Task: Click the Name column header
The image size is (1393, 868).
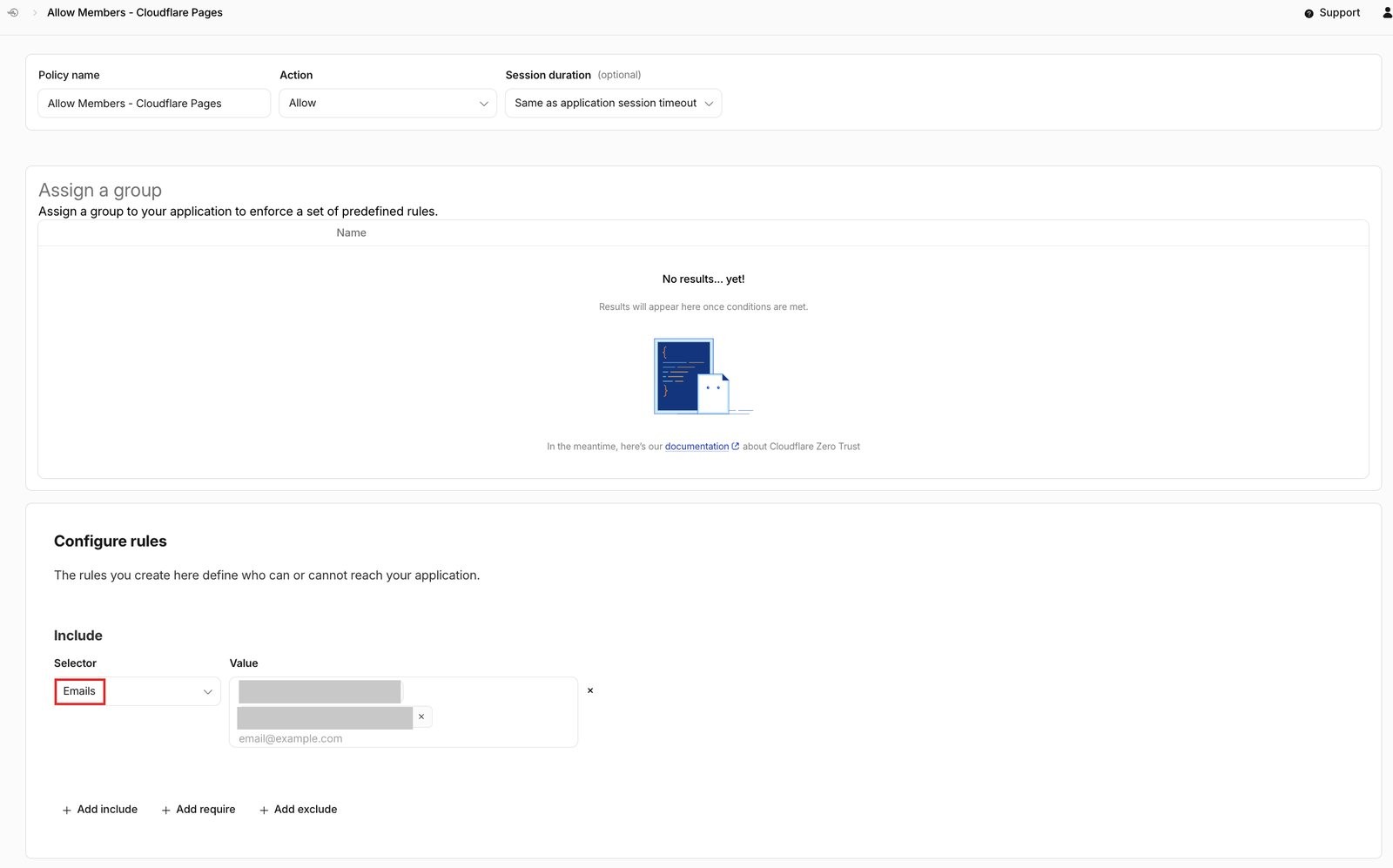Action: tap(351, 232)
